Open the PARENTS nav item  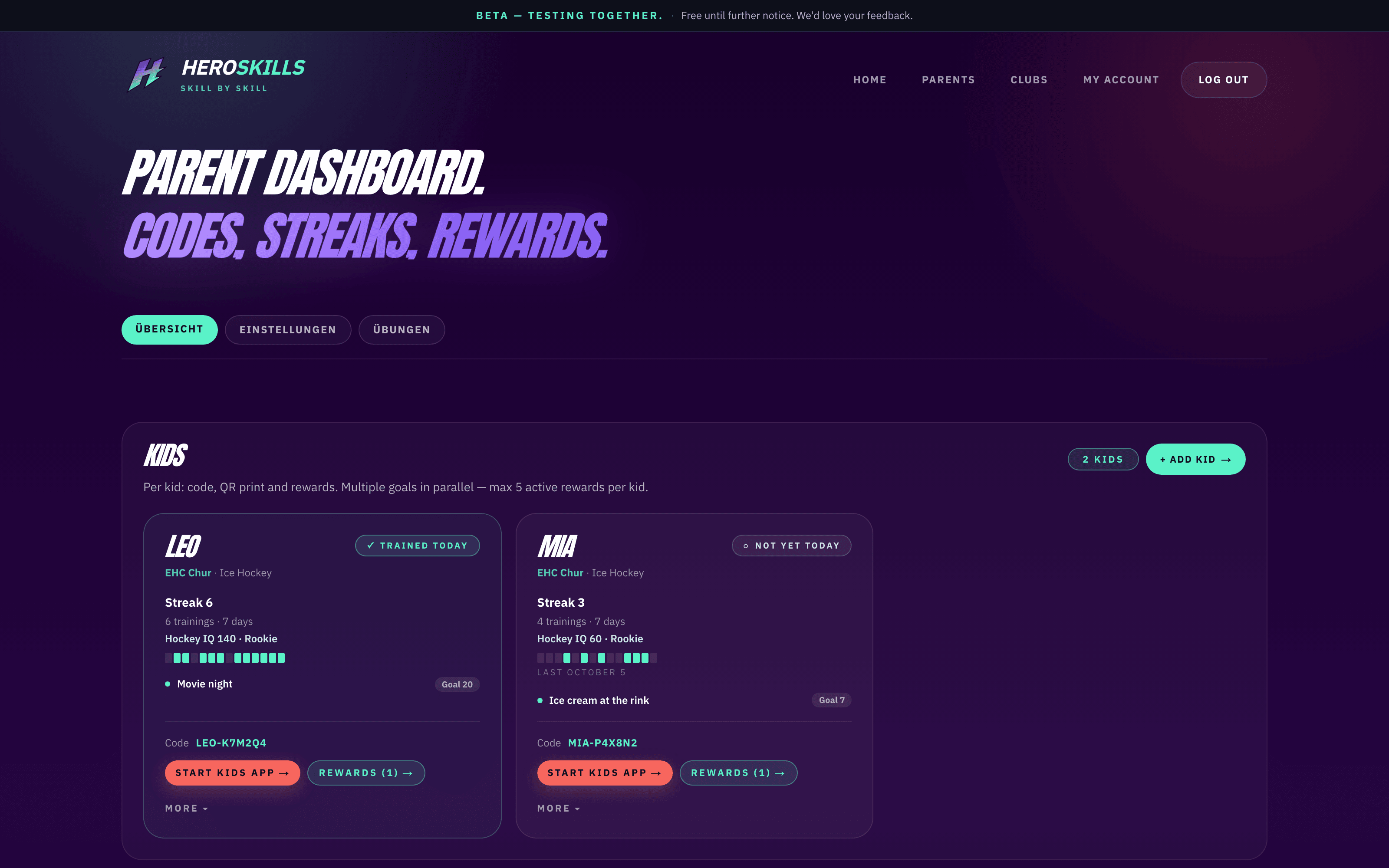[948, 80]
